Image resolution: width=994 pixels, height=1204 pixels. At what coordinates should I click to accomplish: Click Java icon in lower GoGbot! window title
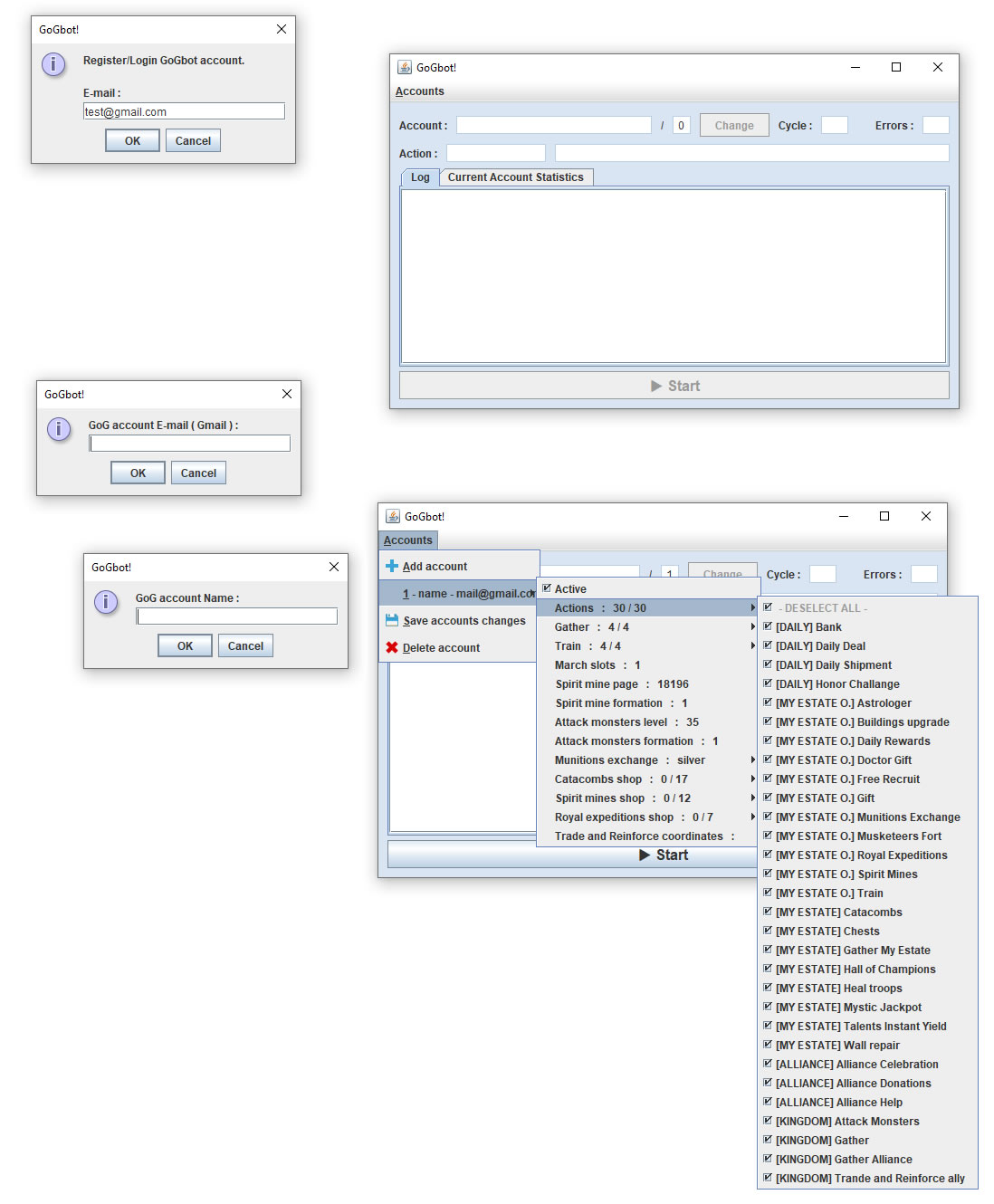coord(393,516)
